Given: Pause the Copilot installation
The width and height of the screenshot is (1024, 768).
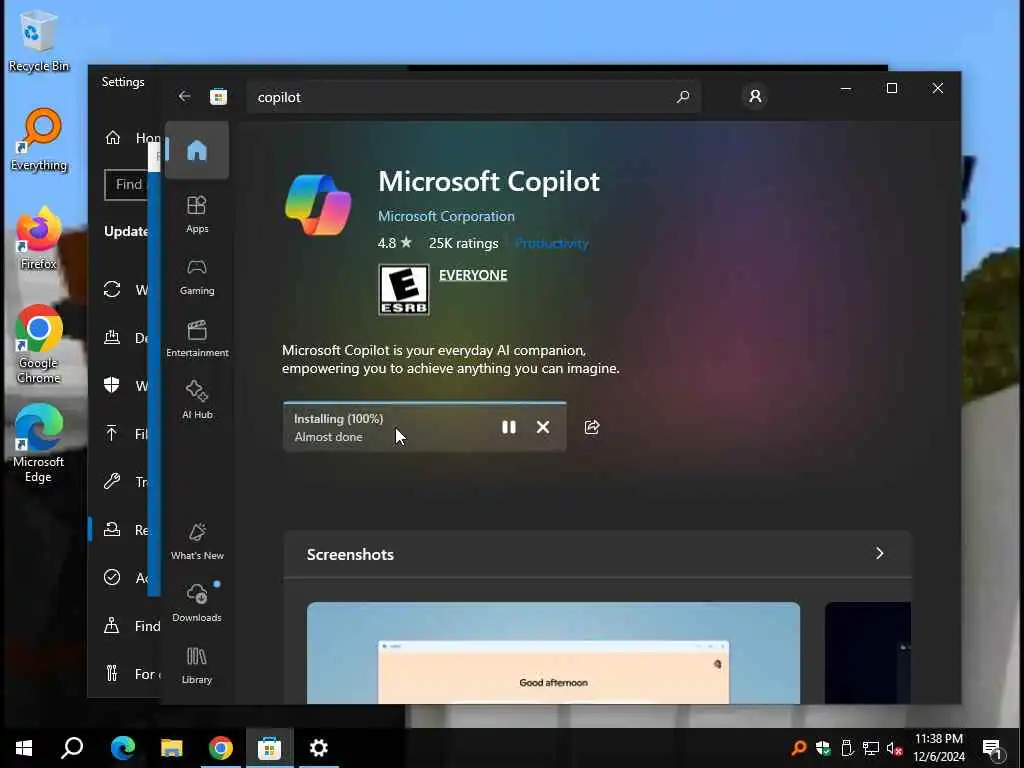Looking at the screenshot, I should (509, 427).
